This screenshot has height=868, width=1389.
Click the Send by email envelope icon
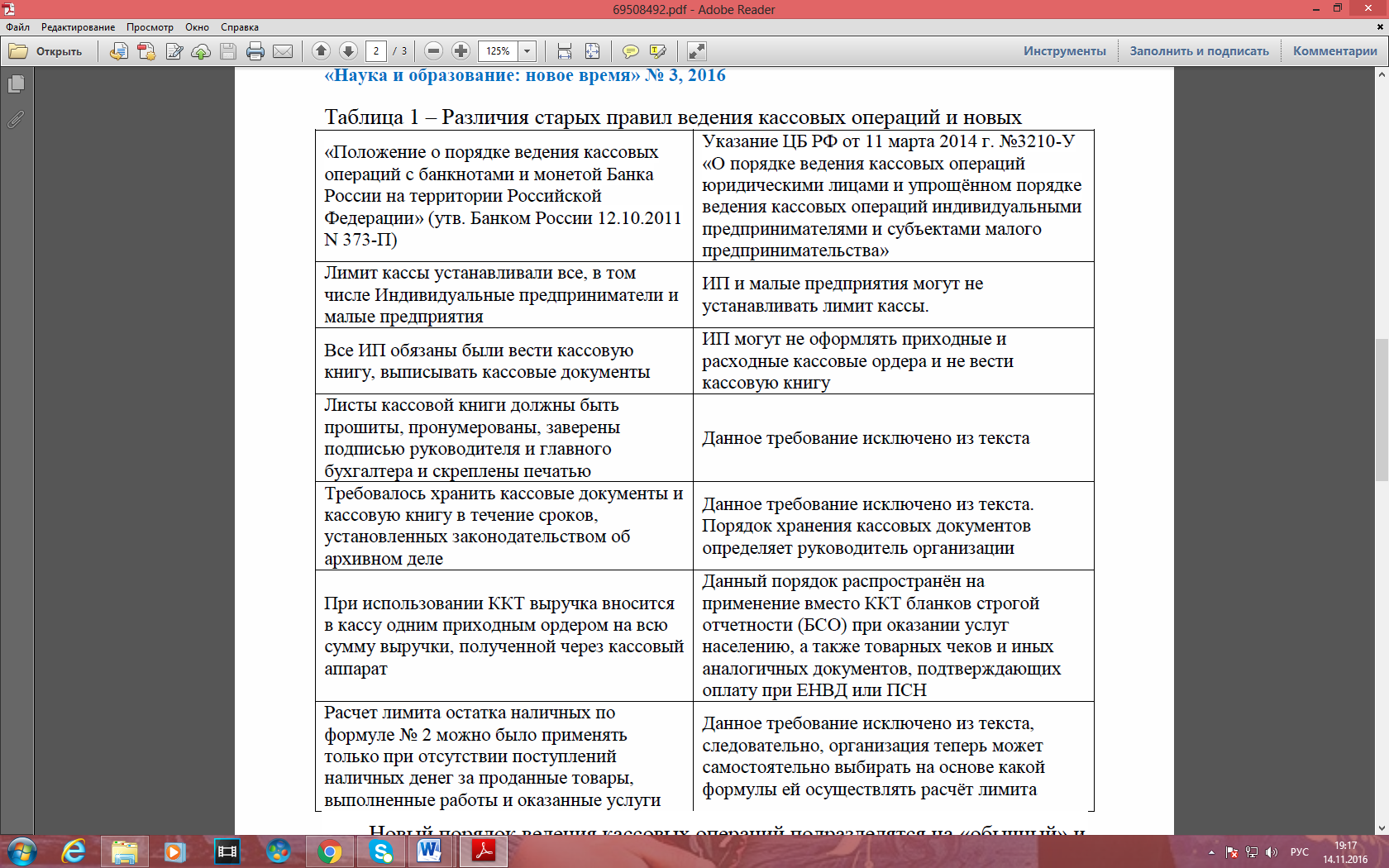(x=283, y=51)
